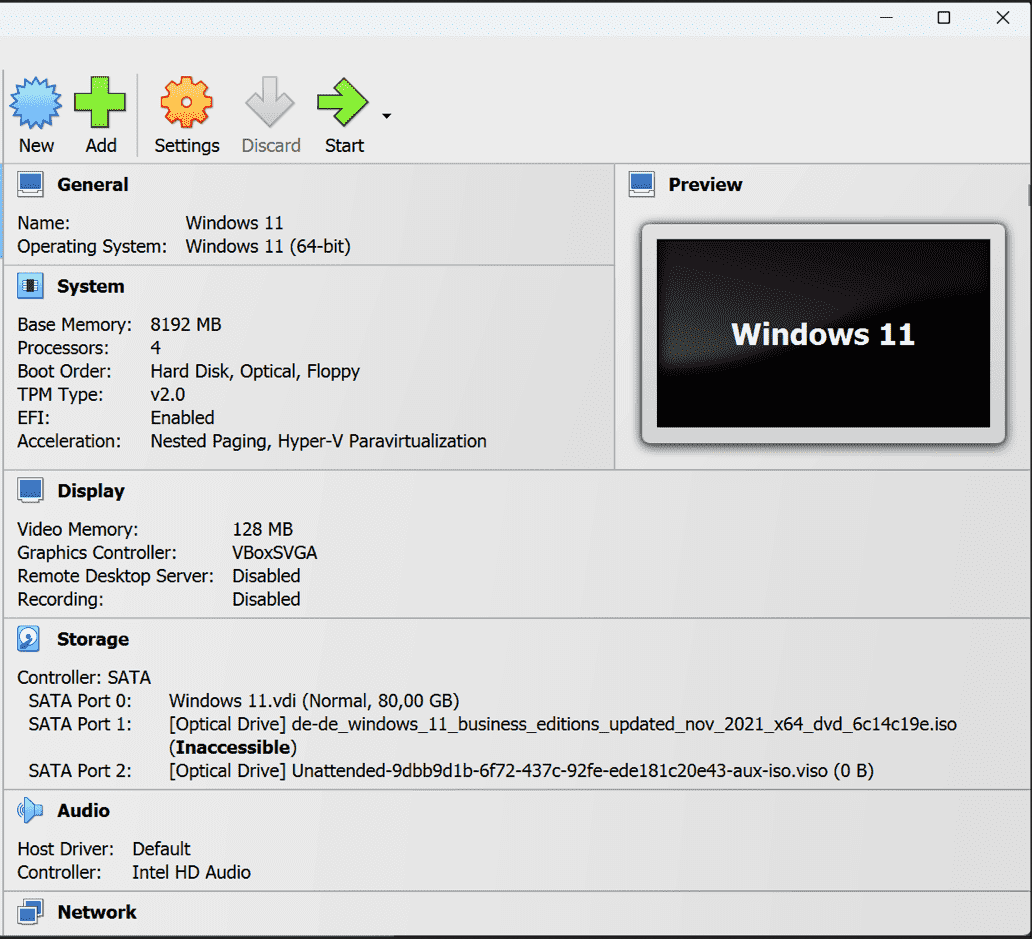The image size is (1032, 939).
Task: Click the VM name value Windows 11
Action: coord(234,223)
